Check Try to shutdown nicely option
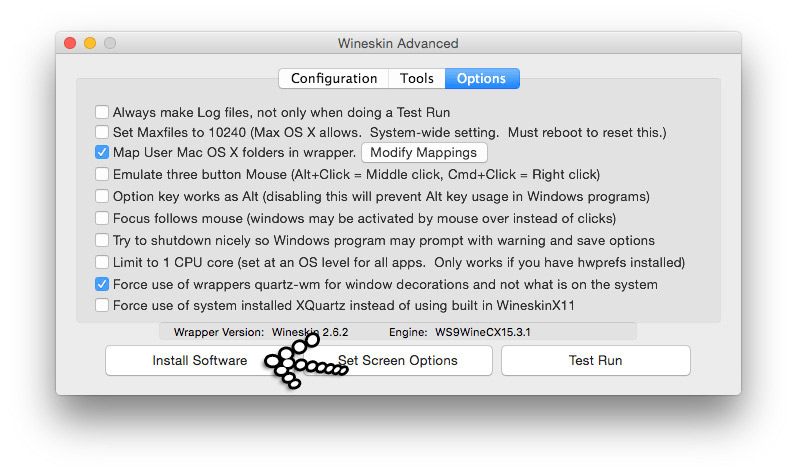797x475 pixels. (x=102, y=240)
